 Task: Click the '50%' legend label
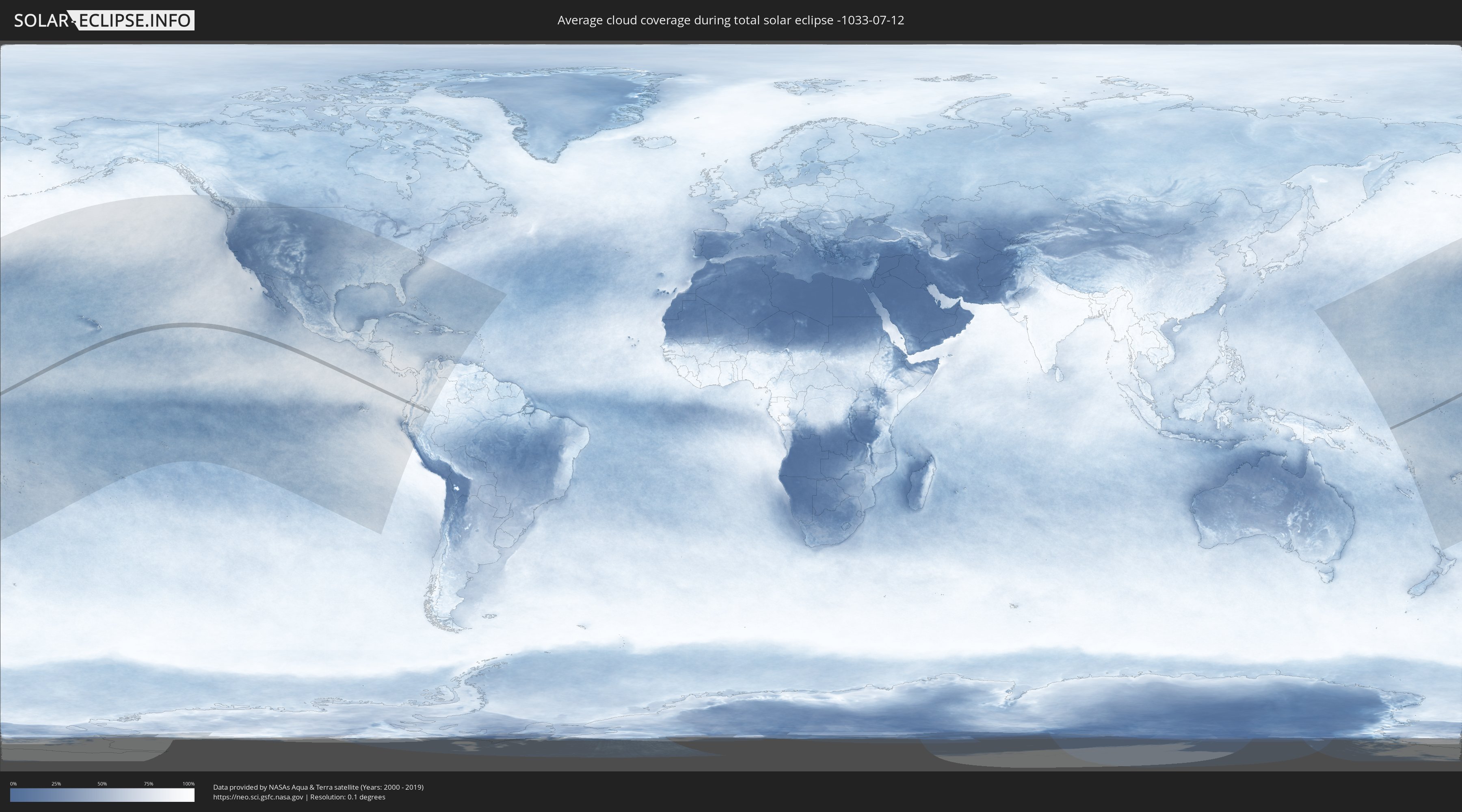pyautogui.click(x=102, y=784)
